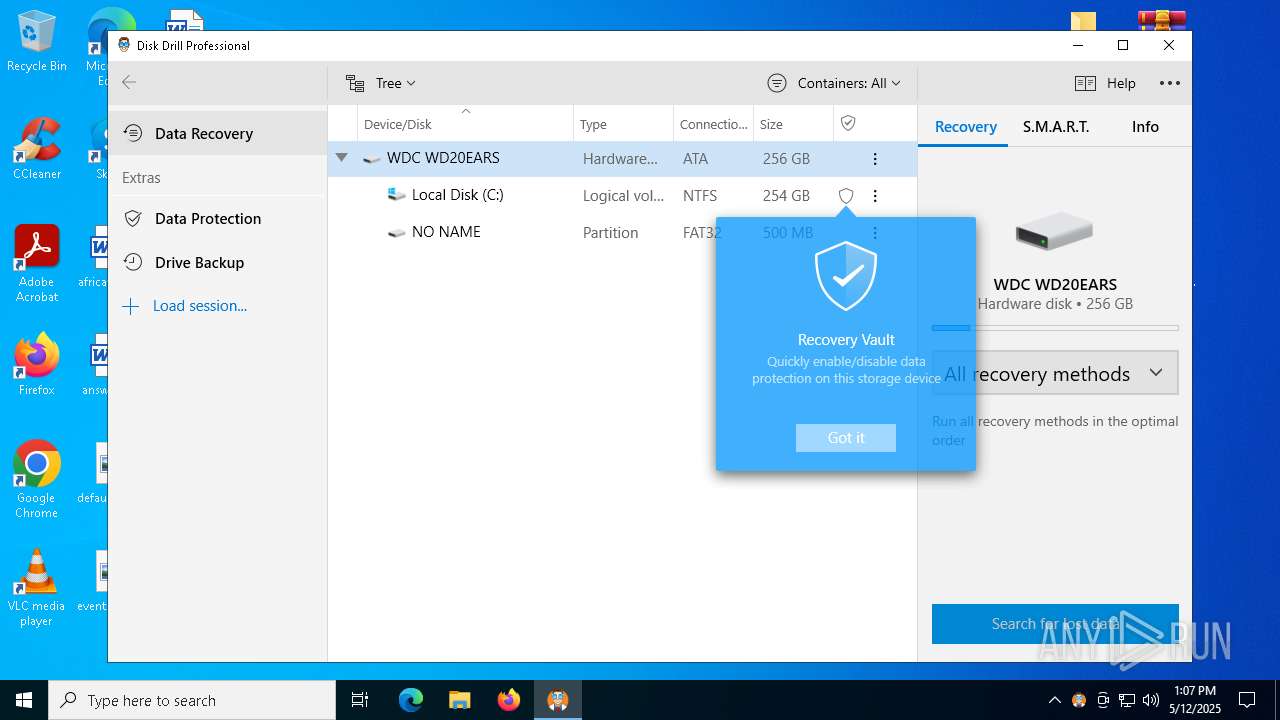Screen dimensions: 1280x720
Task: Select Data Recovery in the sidebar
Action: click(217, 133)
